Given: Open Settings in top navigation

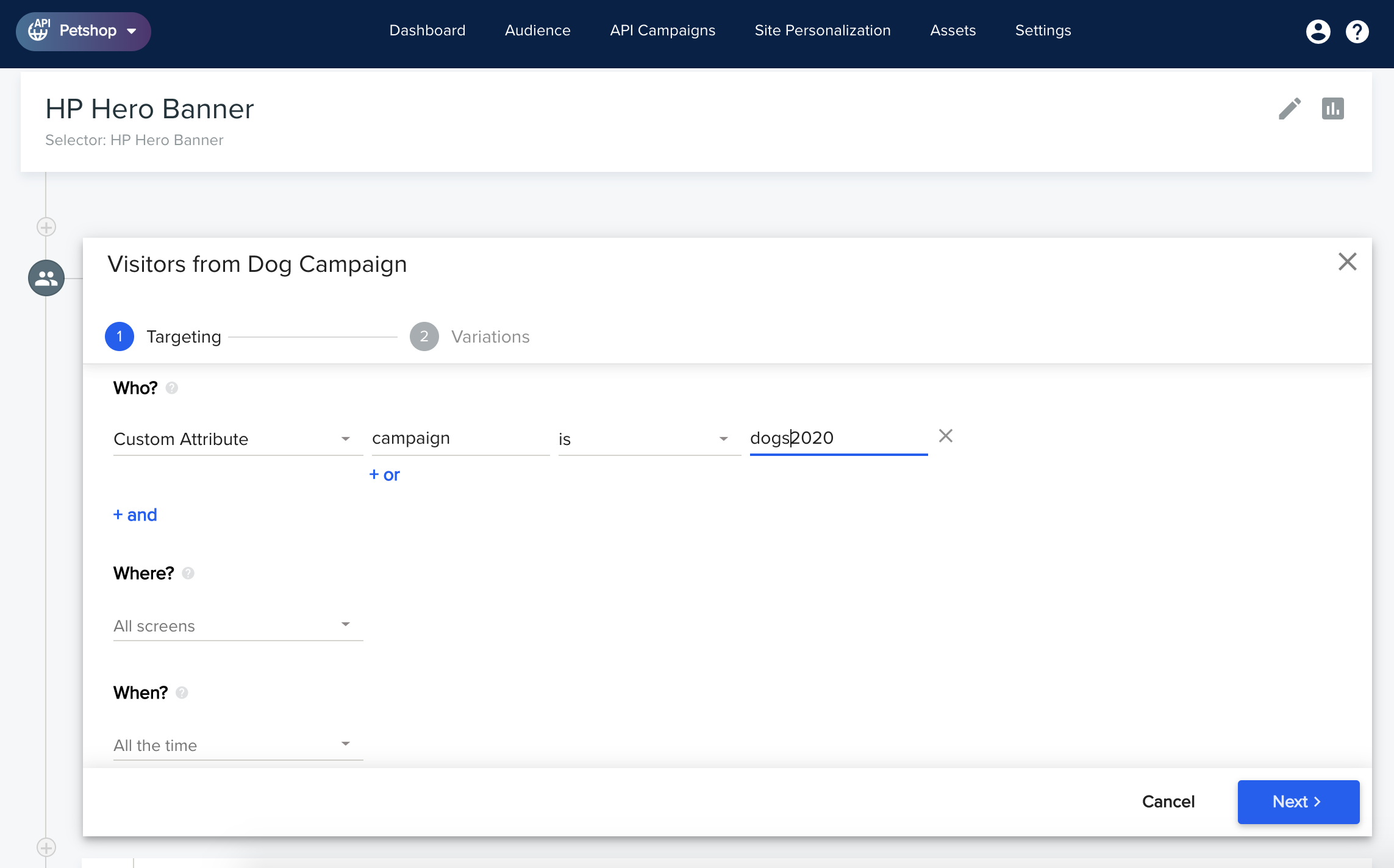Looking at the screenshot, I should point(1043,30).
